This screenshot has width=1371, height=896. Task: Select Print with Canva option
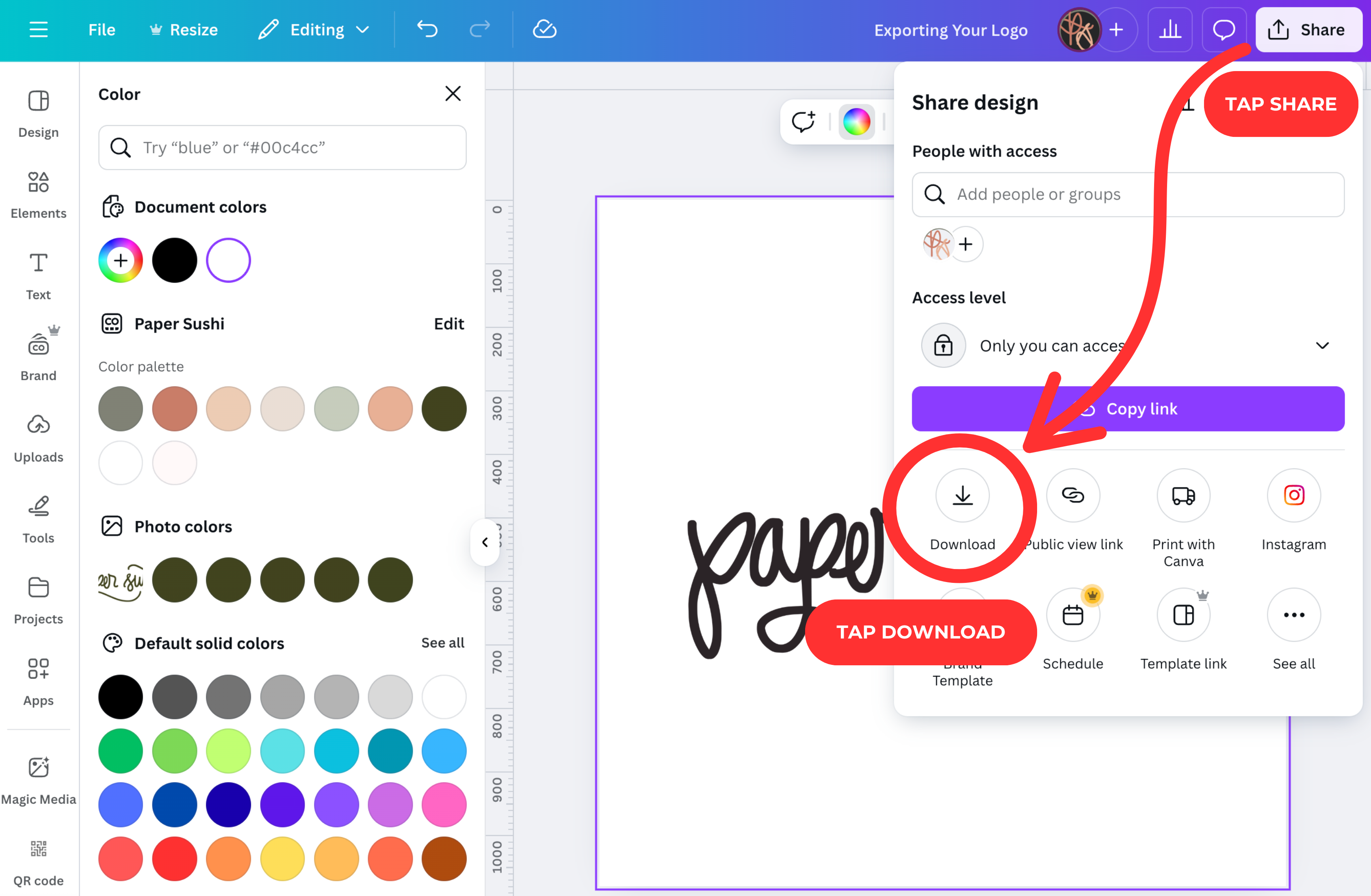[x=1183, y=518]
